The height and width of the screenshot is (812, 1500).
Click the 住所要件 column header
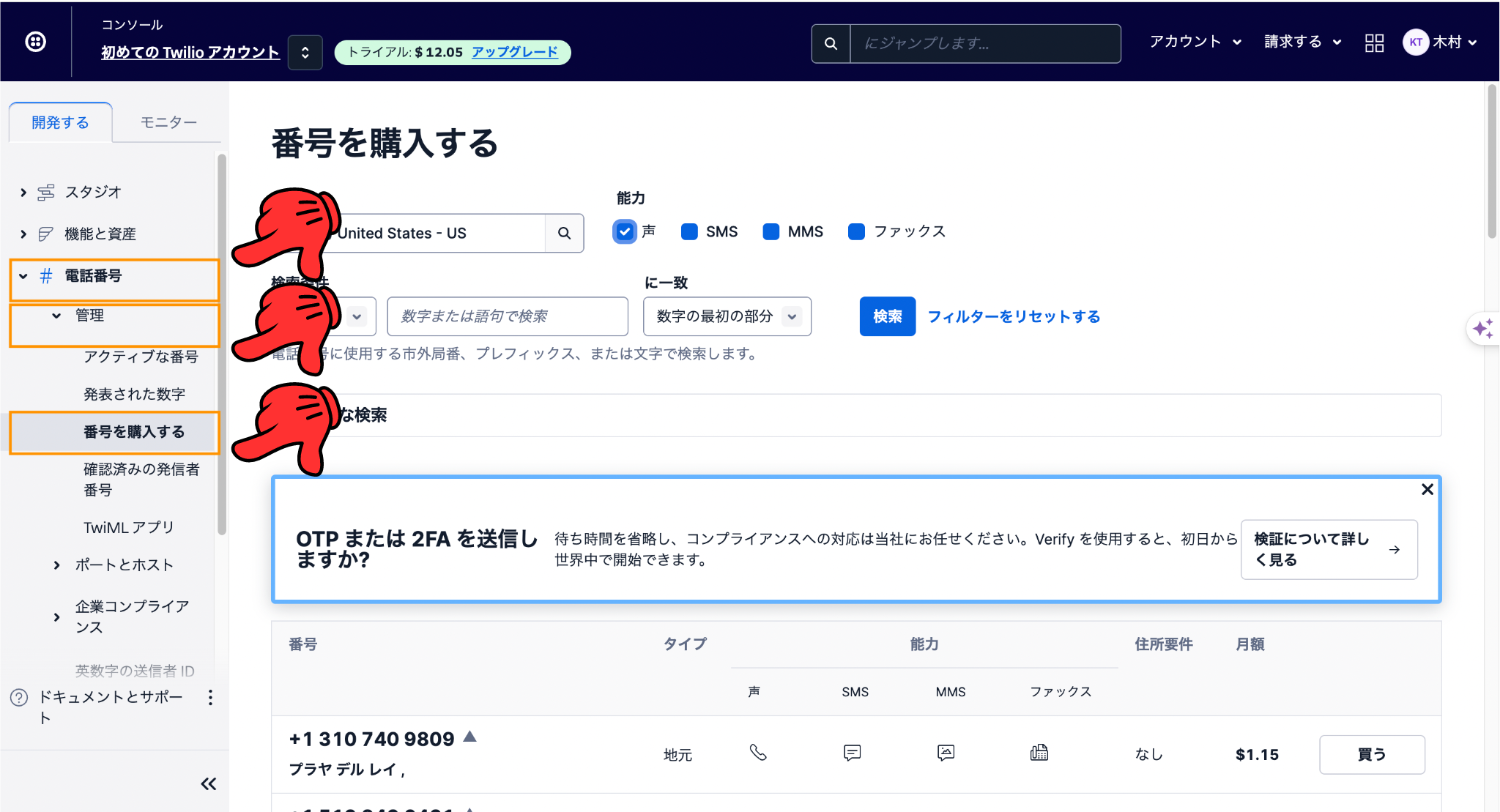click(x=1164, y=644)
